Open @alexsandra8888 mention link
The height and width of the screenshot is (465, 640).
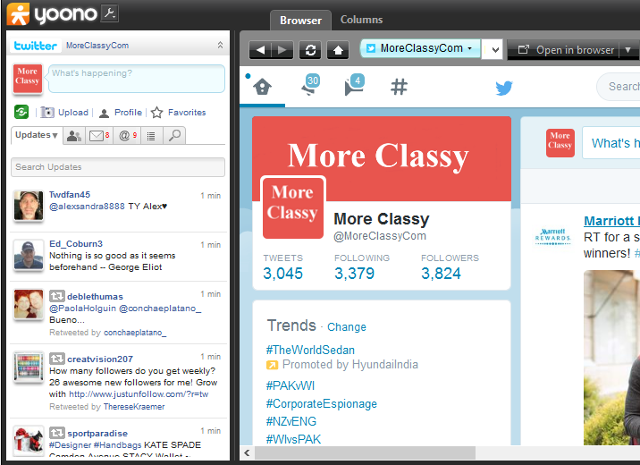point(87,206)
